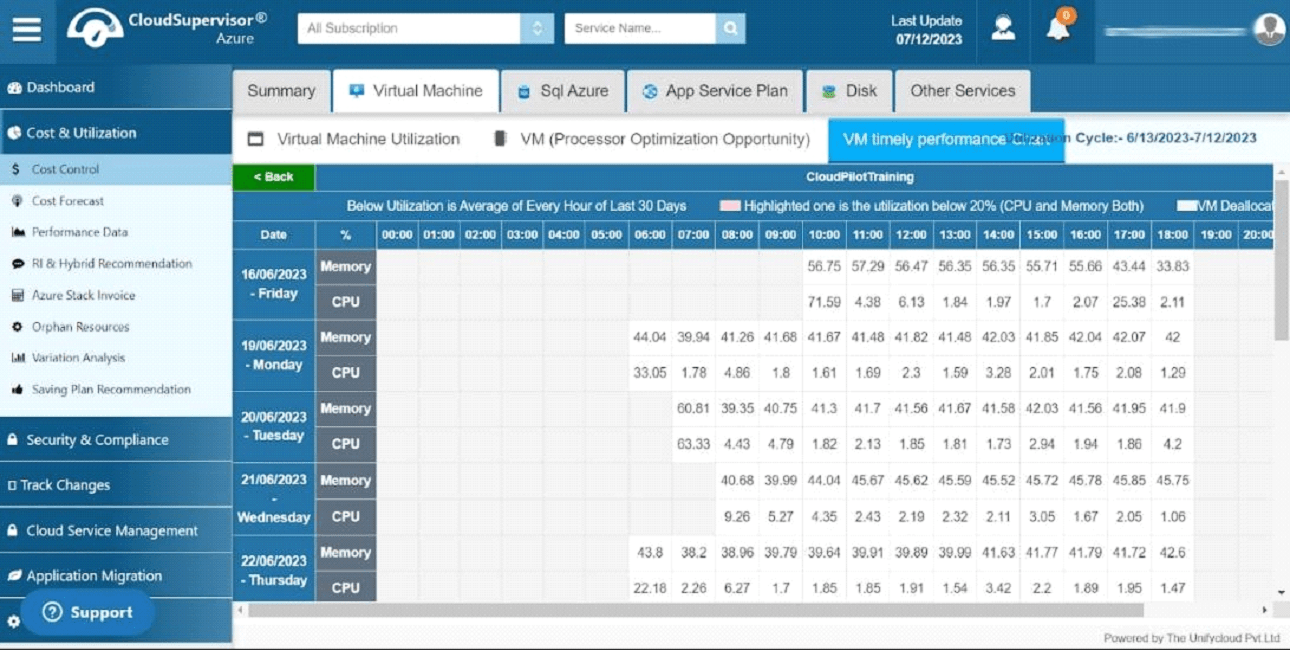The image size is (1290, 650).
Task: Click the search magnifier button
Action: 731,28
